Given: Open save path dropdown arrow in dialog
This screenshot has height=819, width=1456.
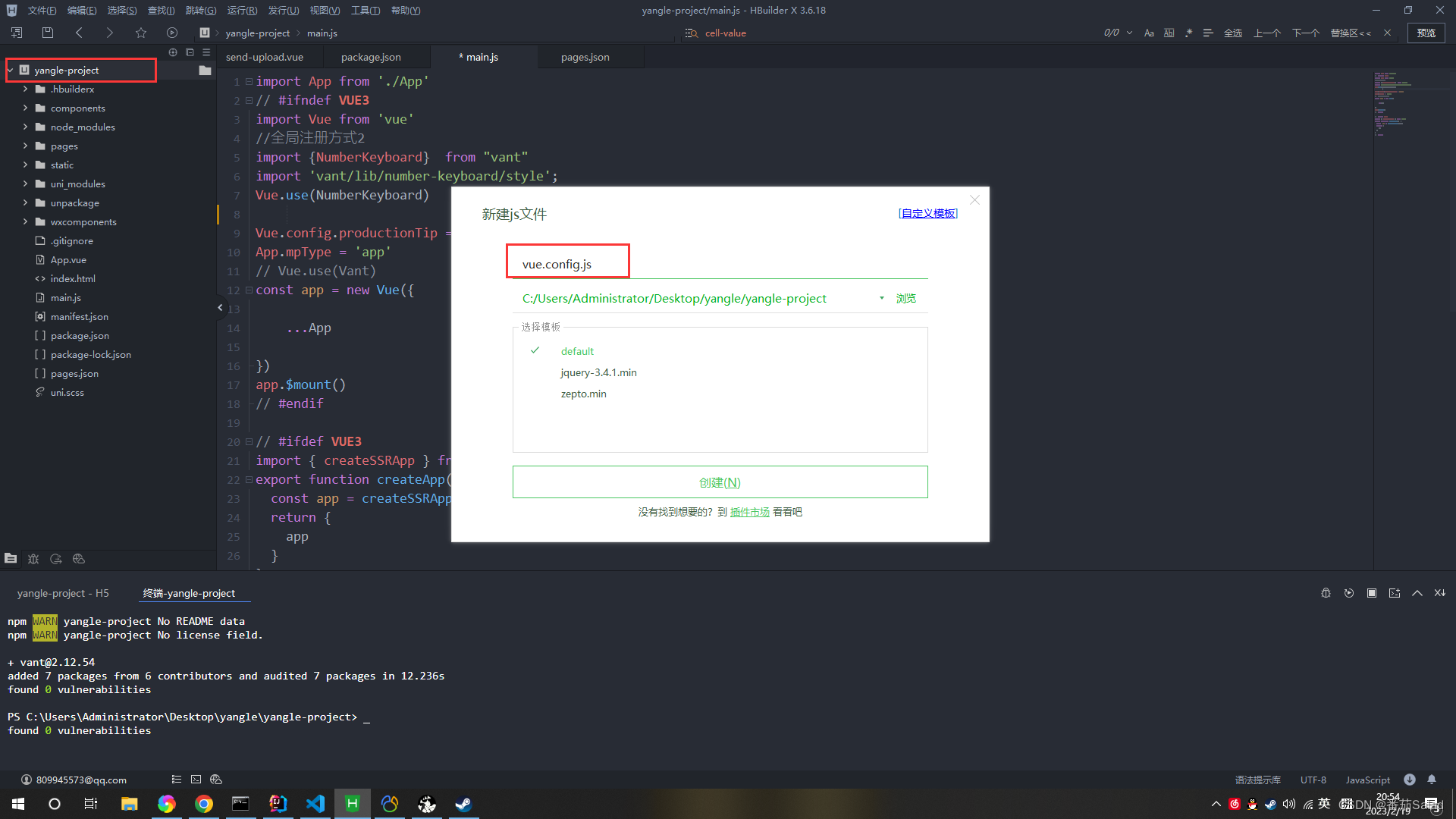Looking at the screenshot, I should tap(881, 298).
